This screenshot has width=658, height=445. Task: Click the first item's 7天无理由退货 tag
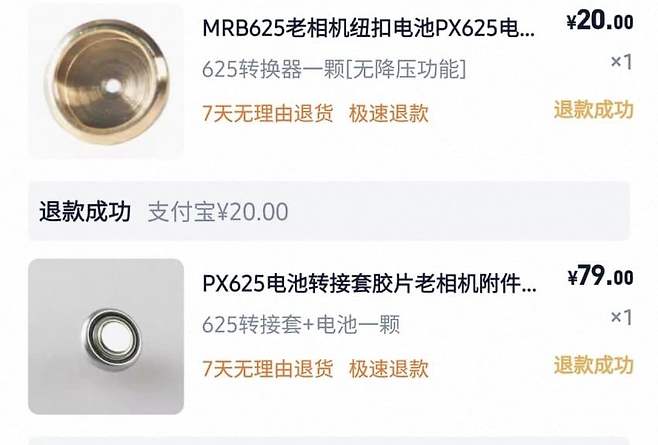(x=268, y=113)
